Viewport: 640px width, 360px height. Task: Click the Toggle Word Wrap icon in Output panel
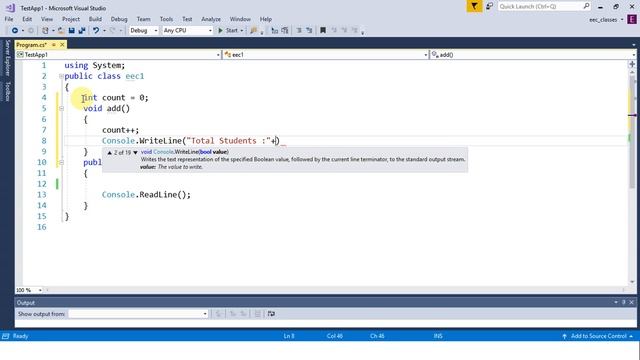pyautogui.click(x=271, y=313)
